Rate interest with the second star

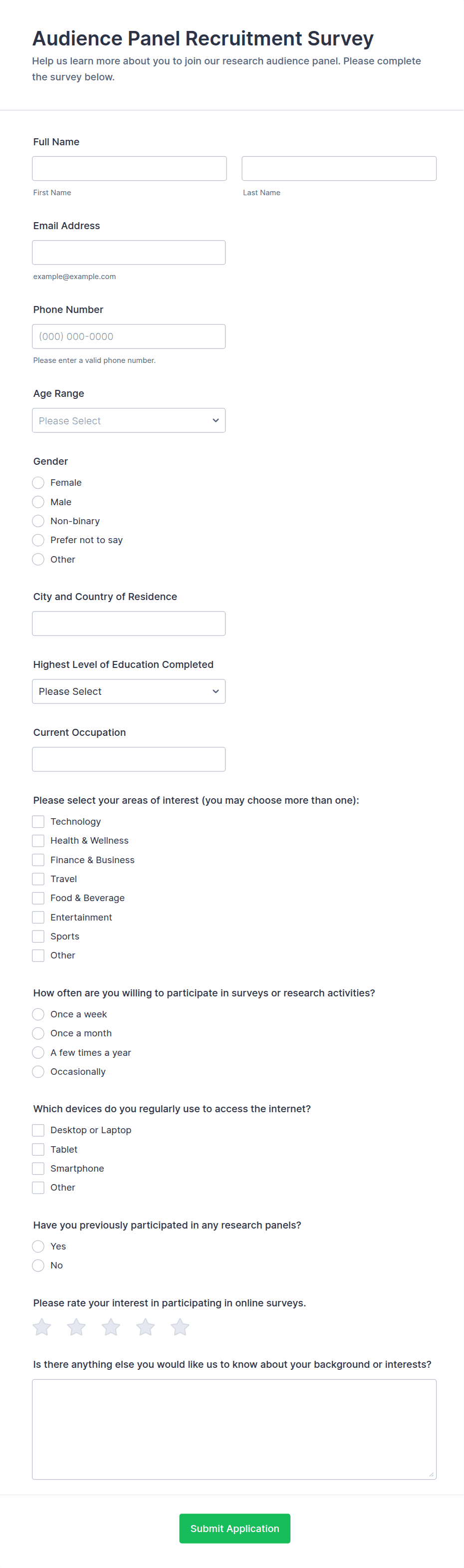click(77, 1327)
